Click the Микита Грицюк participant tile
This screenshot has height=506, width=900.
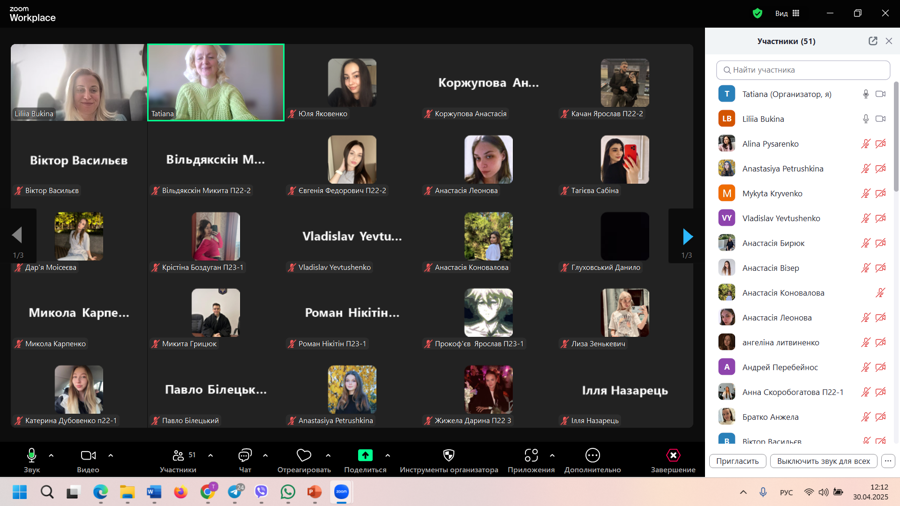click(216, 313)
